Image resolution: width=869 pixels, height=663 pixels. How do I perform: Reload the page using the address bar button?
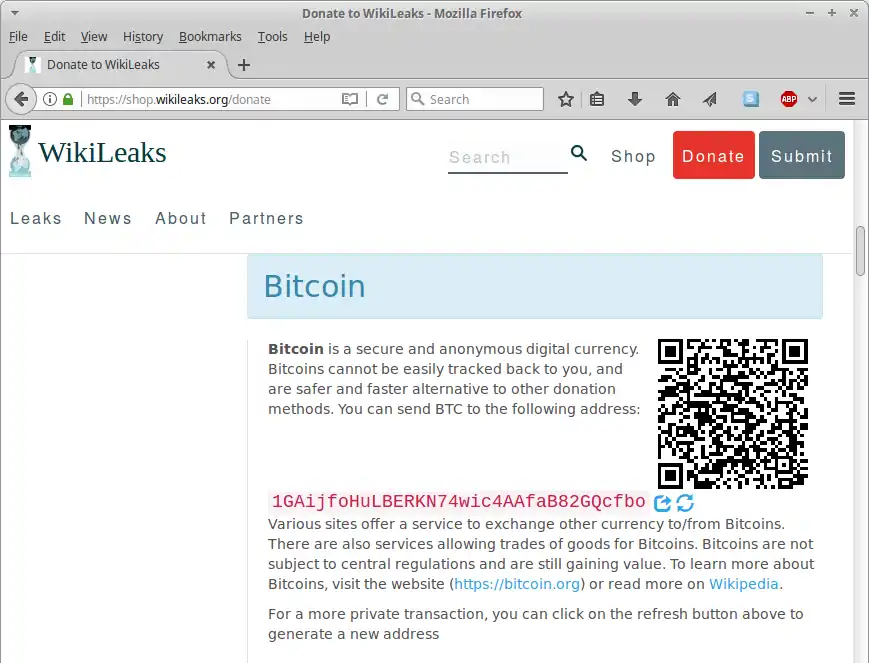point(382,99)
